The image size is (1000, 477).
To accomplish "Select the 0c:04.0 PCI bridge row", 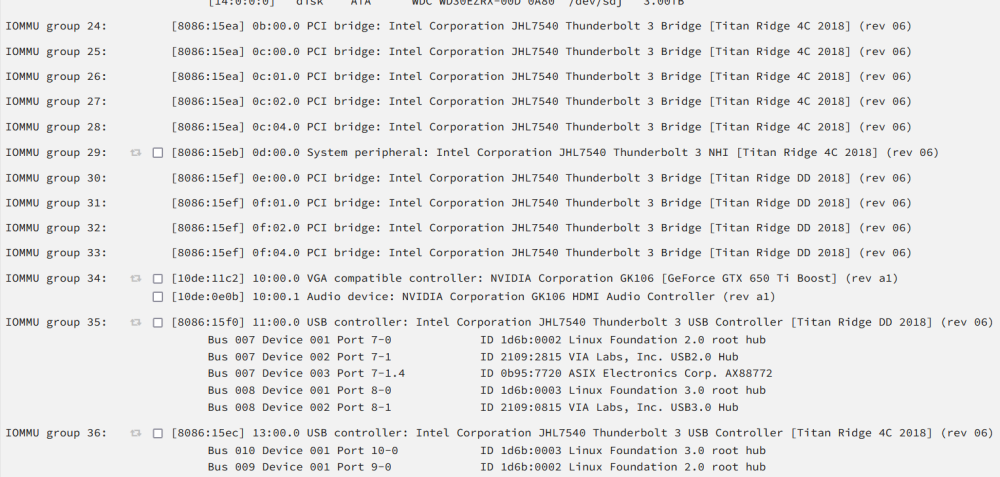I will coord(541,127).
